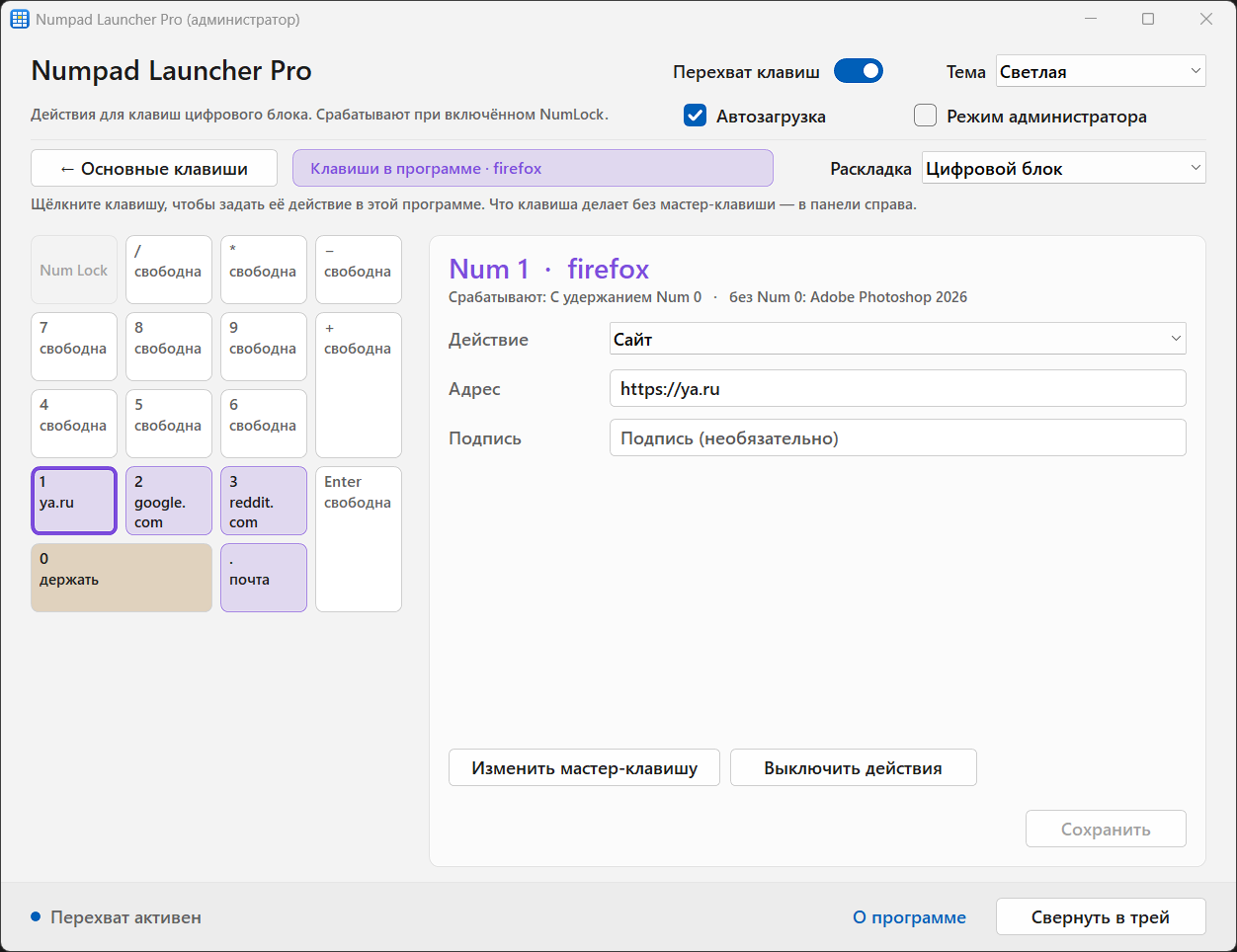This screenshot has width=1237, height=952.
Task: Select the numpad asterisk key tile
Action: [x=264, y=270]
